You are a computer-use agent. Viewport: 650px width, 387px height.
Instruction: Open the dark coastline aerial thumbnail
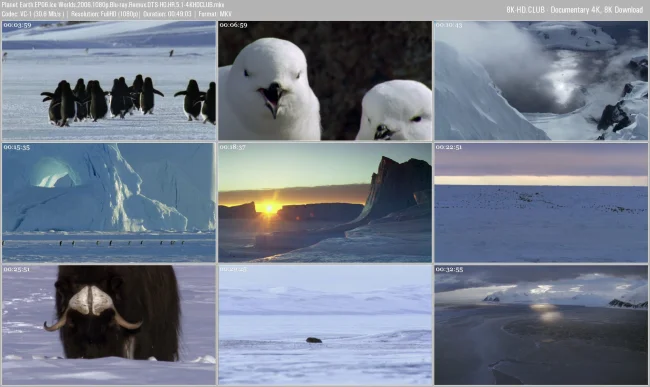click(541, 325)
